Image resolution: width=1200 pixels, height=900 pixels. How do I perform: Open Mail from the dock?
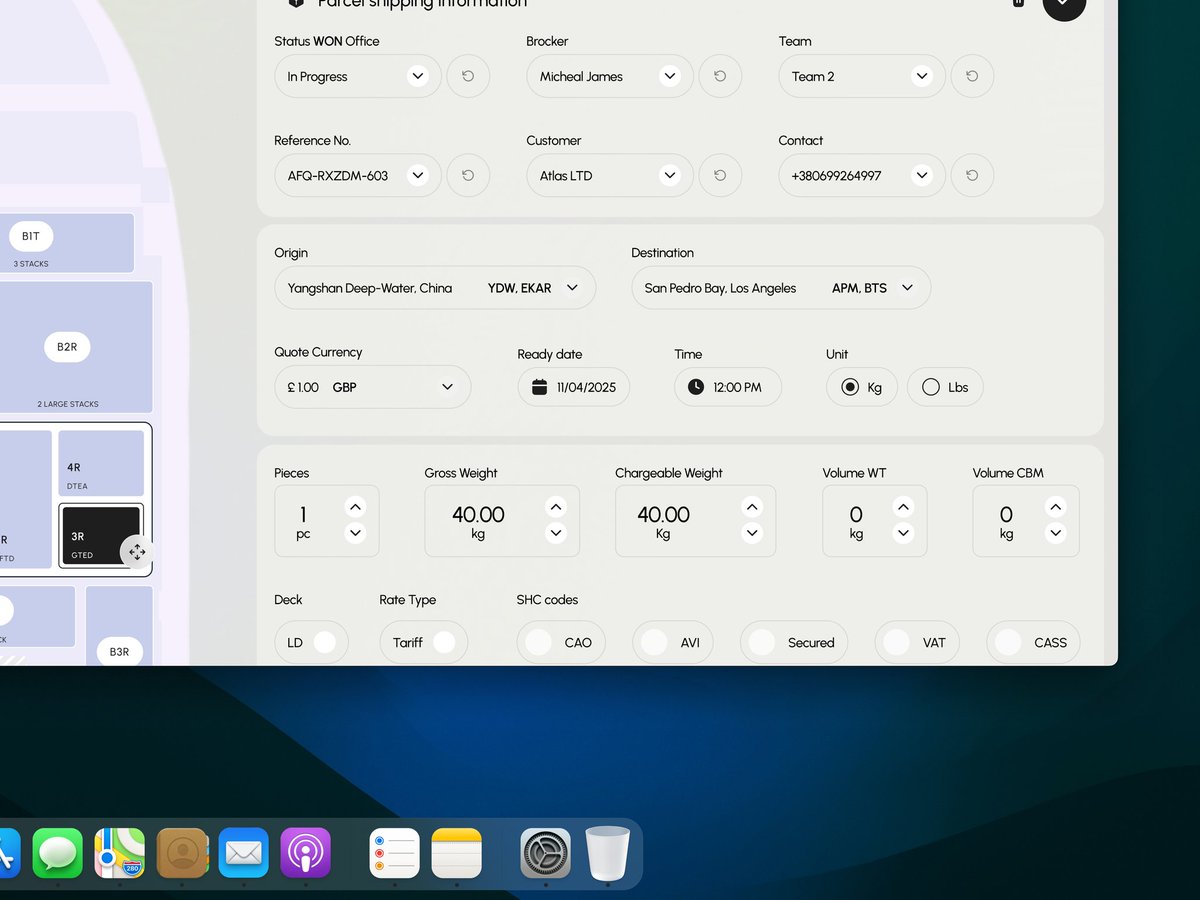pyautogui.click(x=244, y=853)
